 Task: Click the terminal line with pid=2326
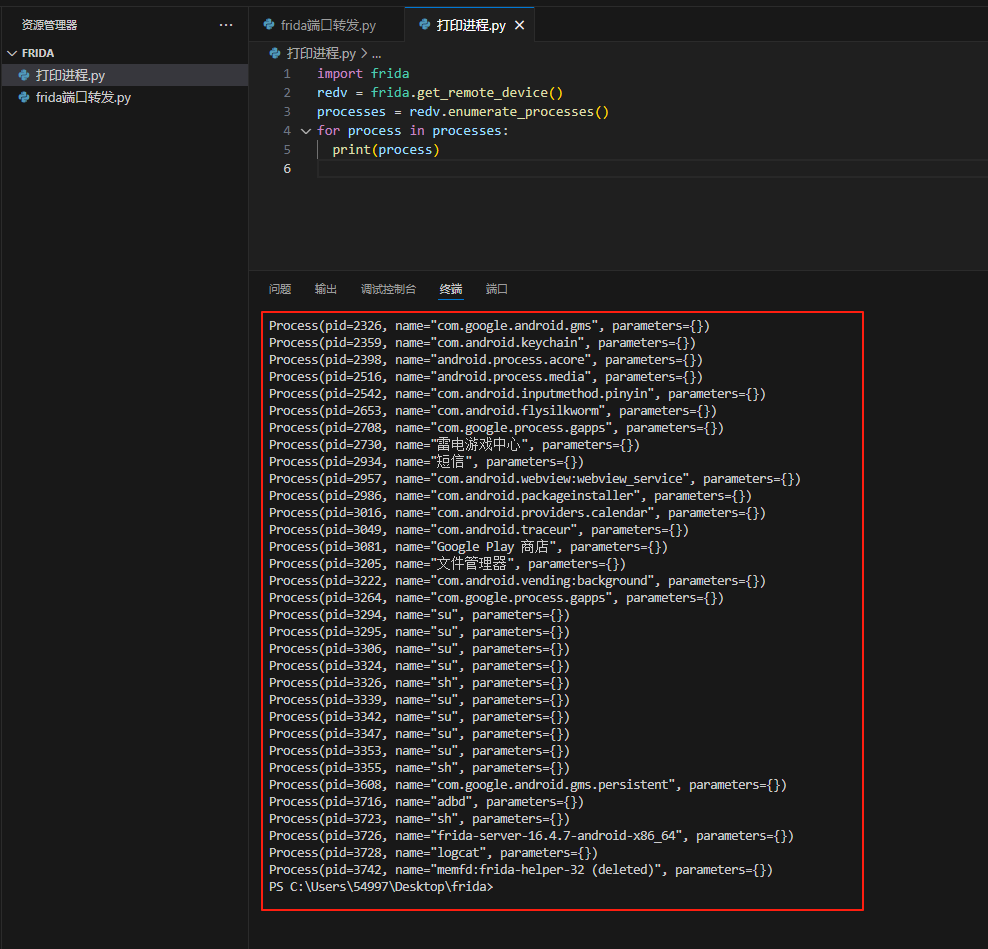(489, 326)
